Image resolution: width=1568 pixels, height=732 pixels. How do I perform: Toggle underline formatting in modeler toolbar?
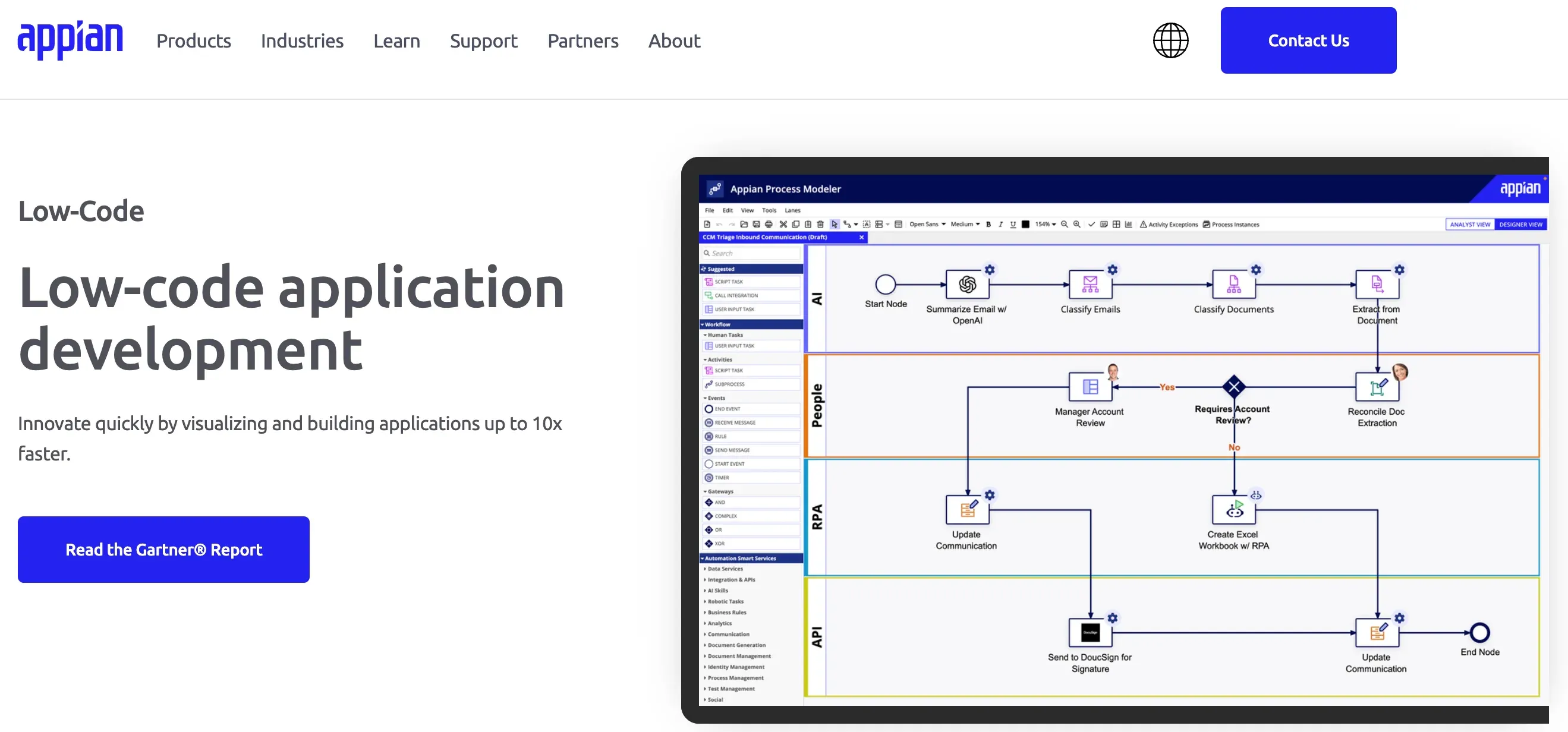(x=1013, y=225)
